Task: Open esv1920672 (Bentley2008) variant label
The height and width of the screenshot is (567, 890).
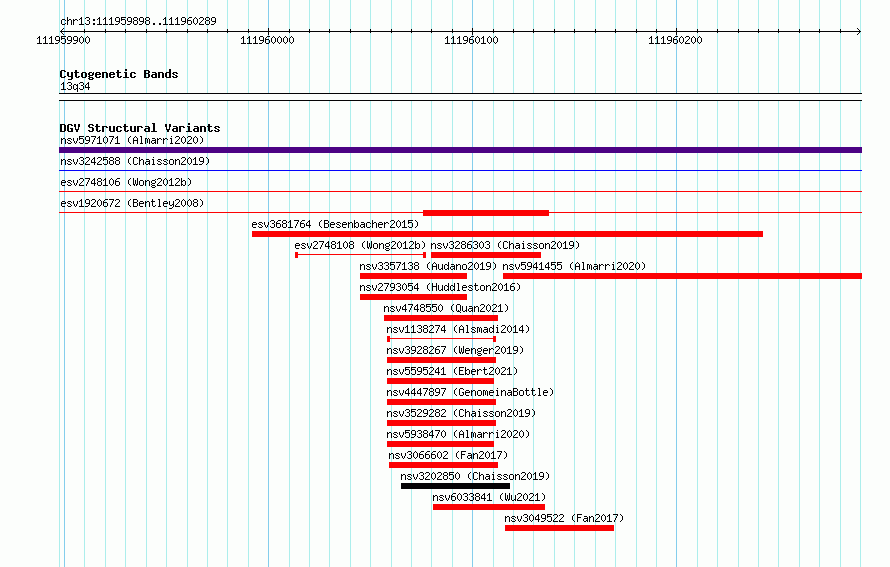Action: [132, 203]
